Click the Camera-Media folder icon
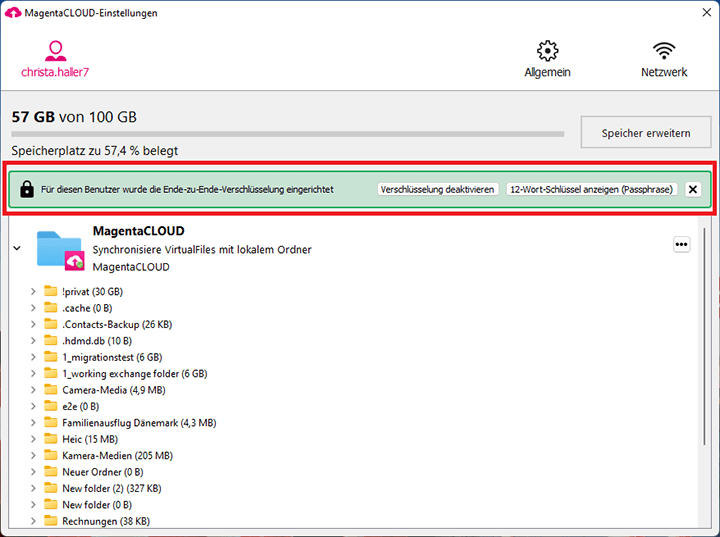This screenshot has height=537, width=720. pos(51,389)
